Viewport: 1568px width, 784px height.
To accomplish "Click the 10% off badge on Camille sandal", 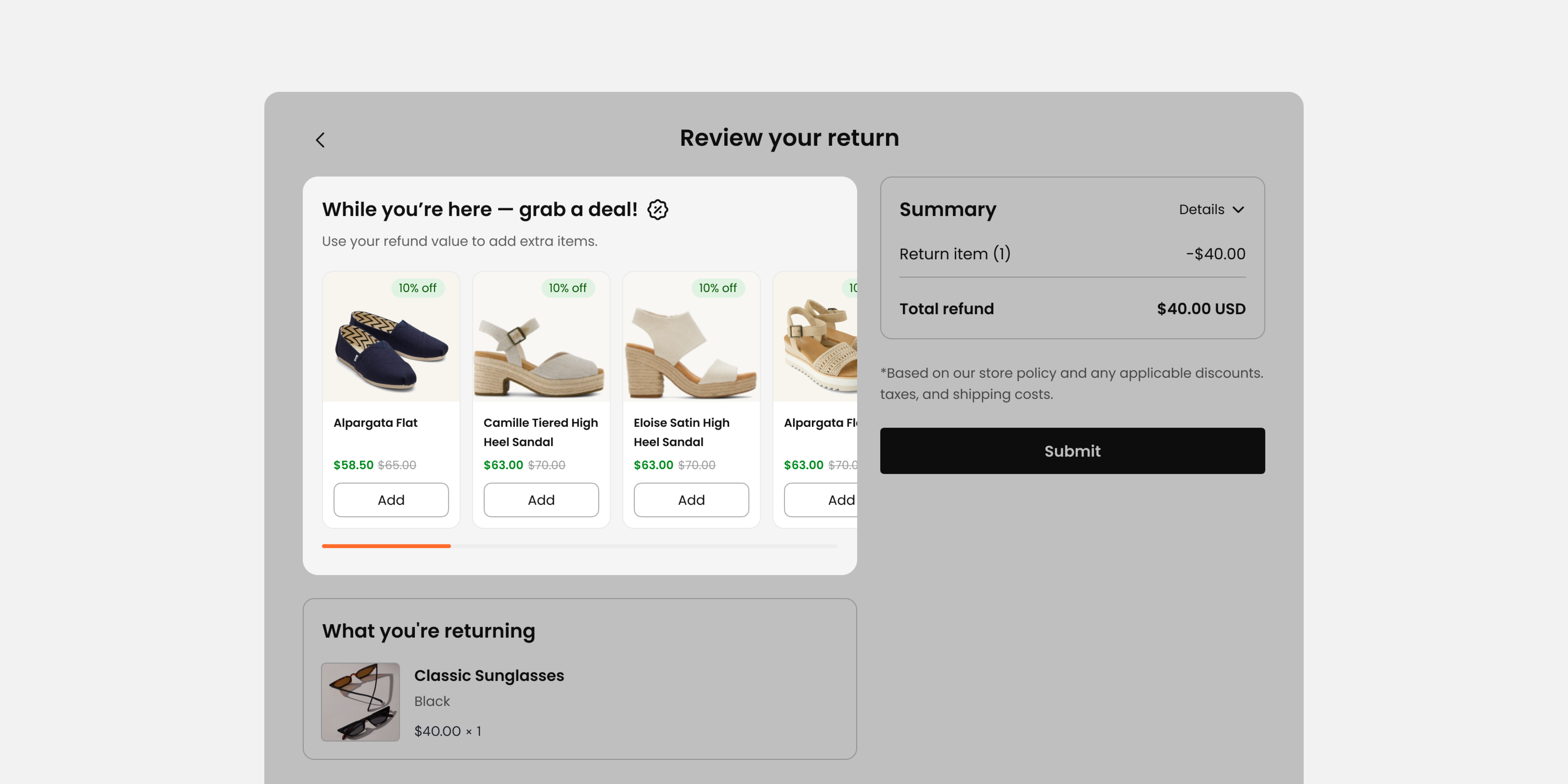I will [x=567, y=288].
